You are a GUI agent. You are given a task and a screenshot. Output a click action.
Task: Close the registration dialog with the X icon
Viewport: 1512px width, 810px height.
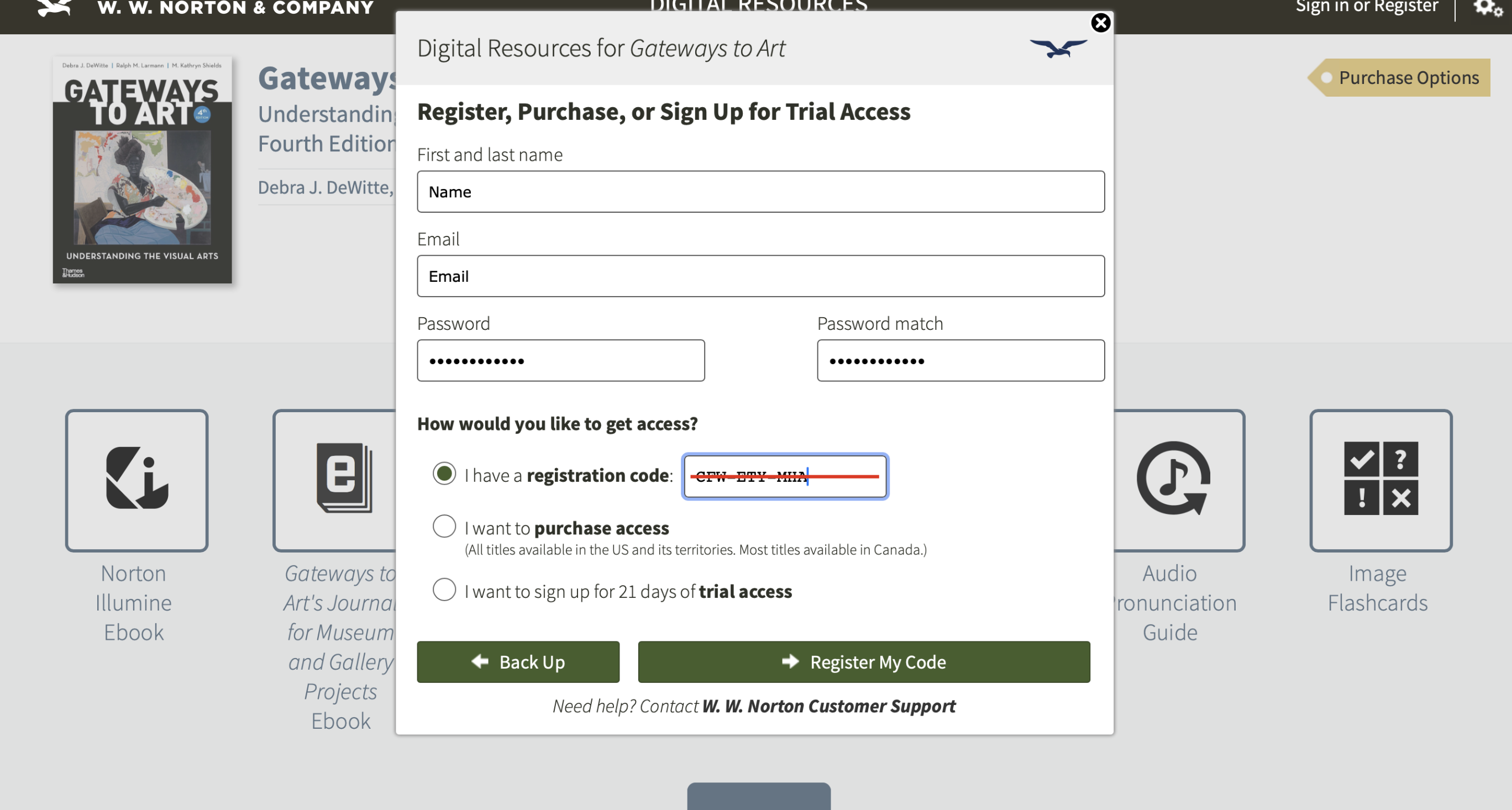click(1100, 22)
